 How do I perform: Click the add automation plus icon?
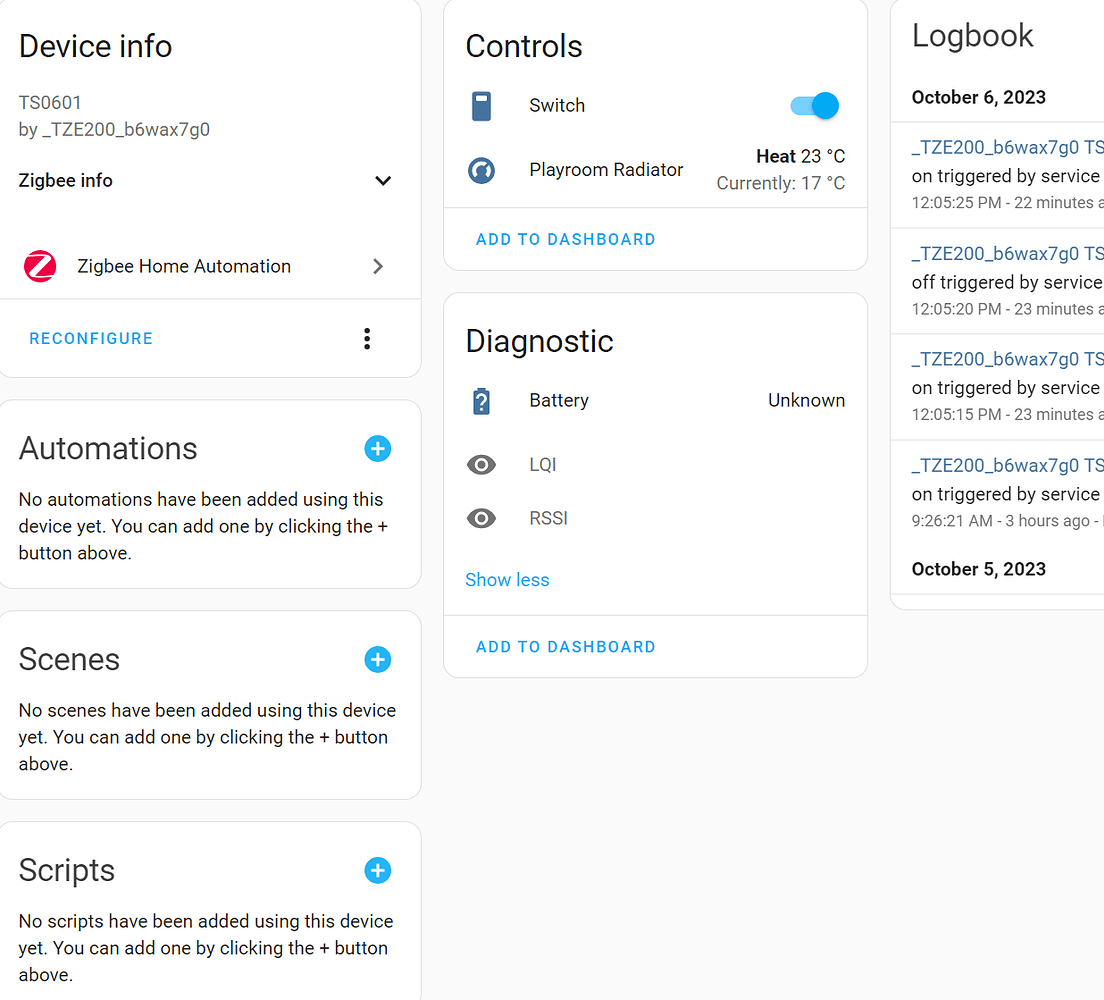377,449
